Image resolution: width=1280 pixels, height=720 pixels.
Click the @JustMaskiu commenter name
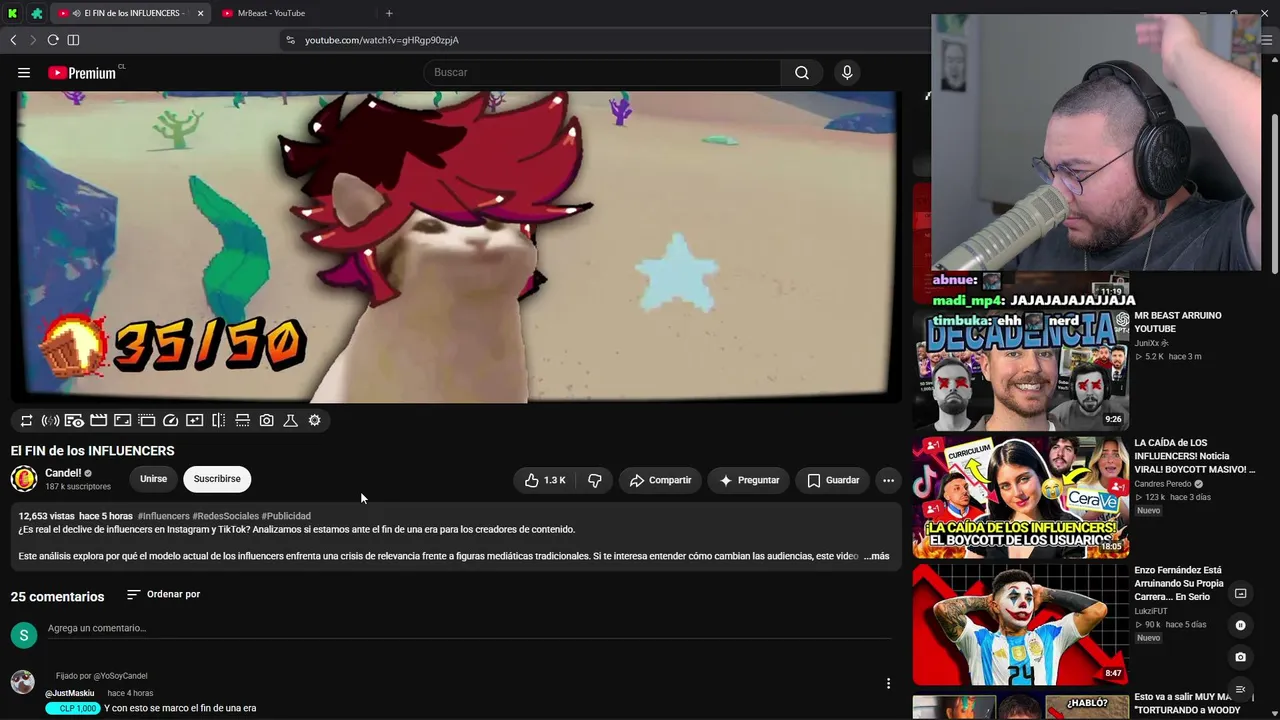tap(70, 693)
